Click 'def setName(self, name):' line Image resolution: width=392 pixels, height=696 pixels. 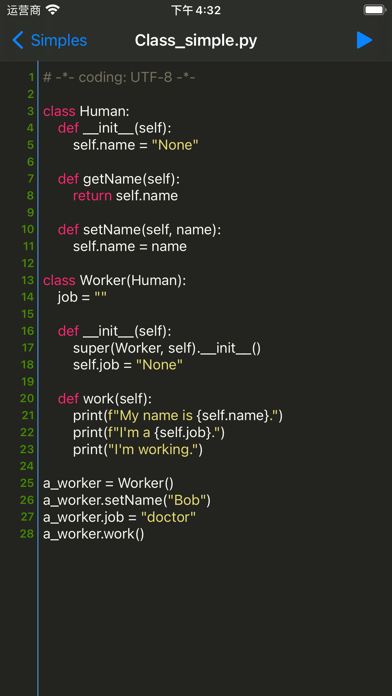[139, 229]
